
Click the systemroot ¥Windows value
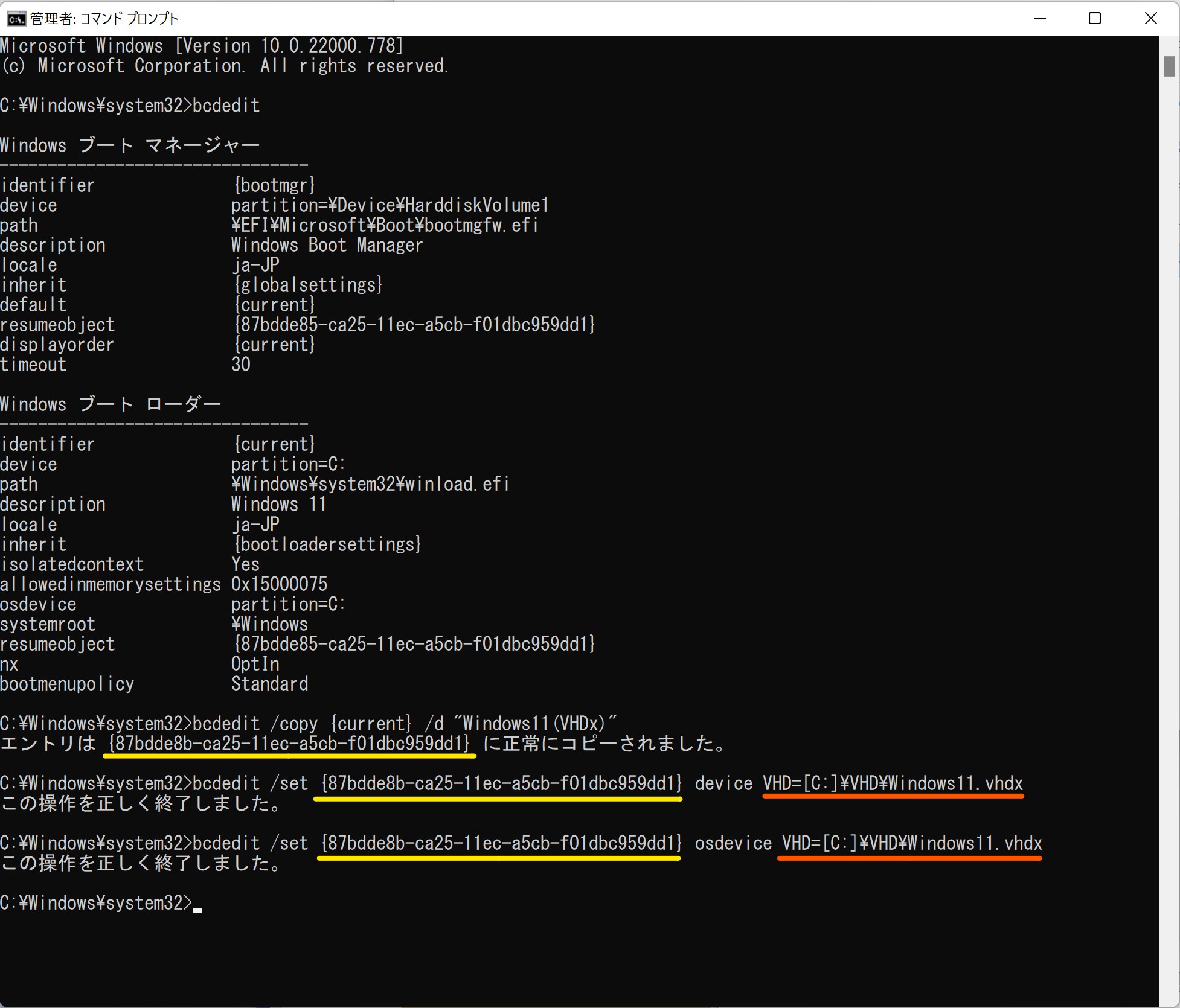pyautogui.click(x=269, y=624)
